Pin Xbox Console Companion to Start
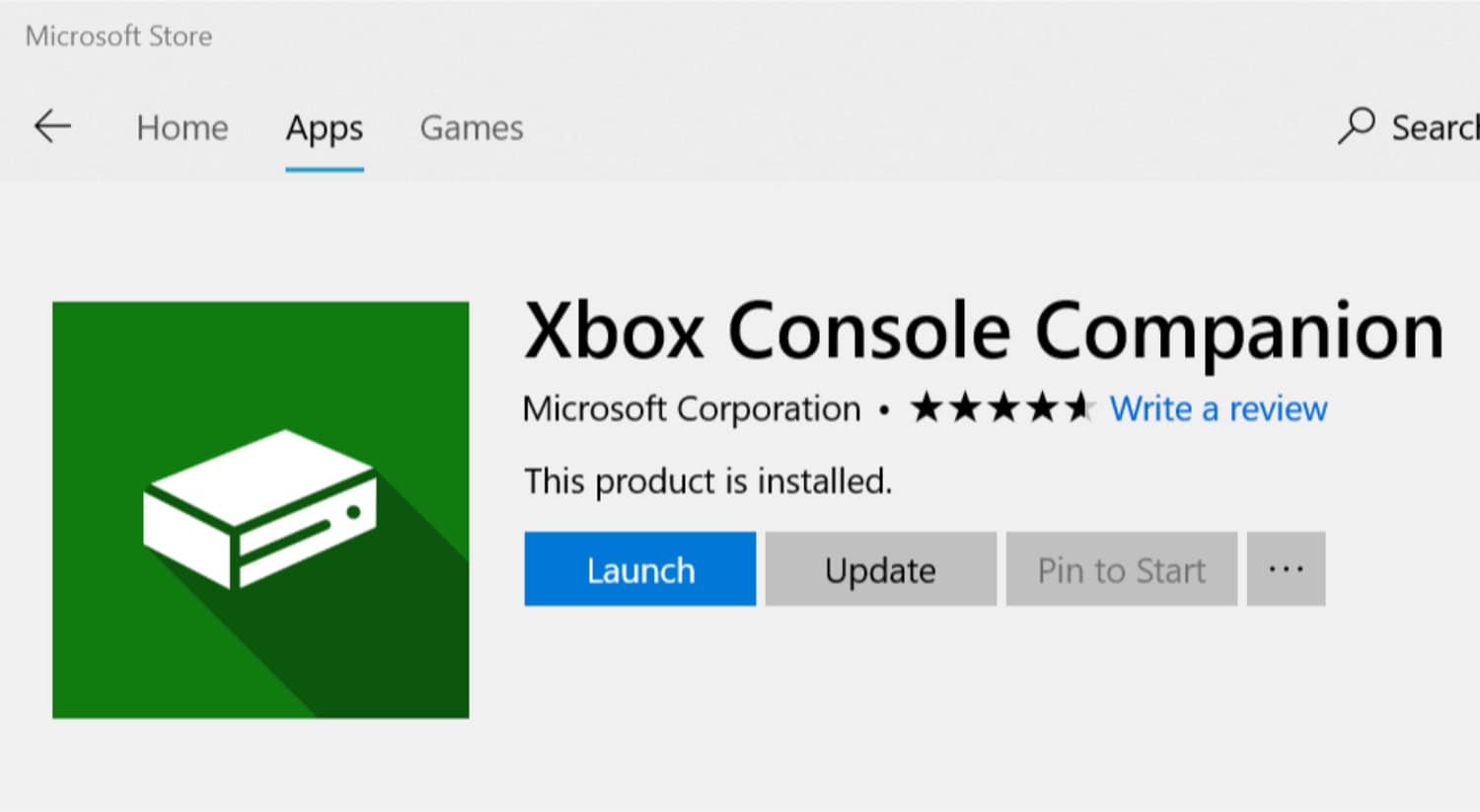 coord(1120,569)
